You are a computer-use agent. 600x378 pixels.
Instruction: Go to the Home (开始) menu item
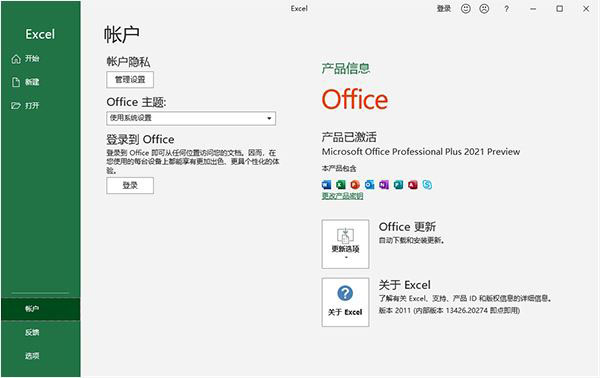coord(41,59)
